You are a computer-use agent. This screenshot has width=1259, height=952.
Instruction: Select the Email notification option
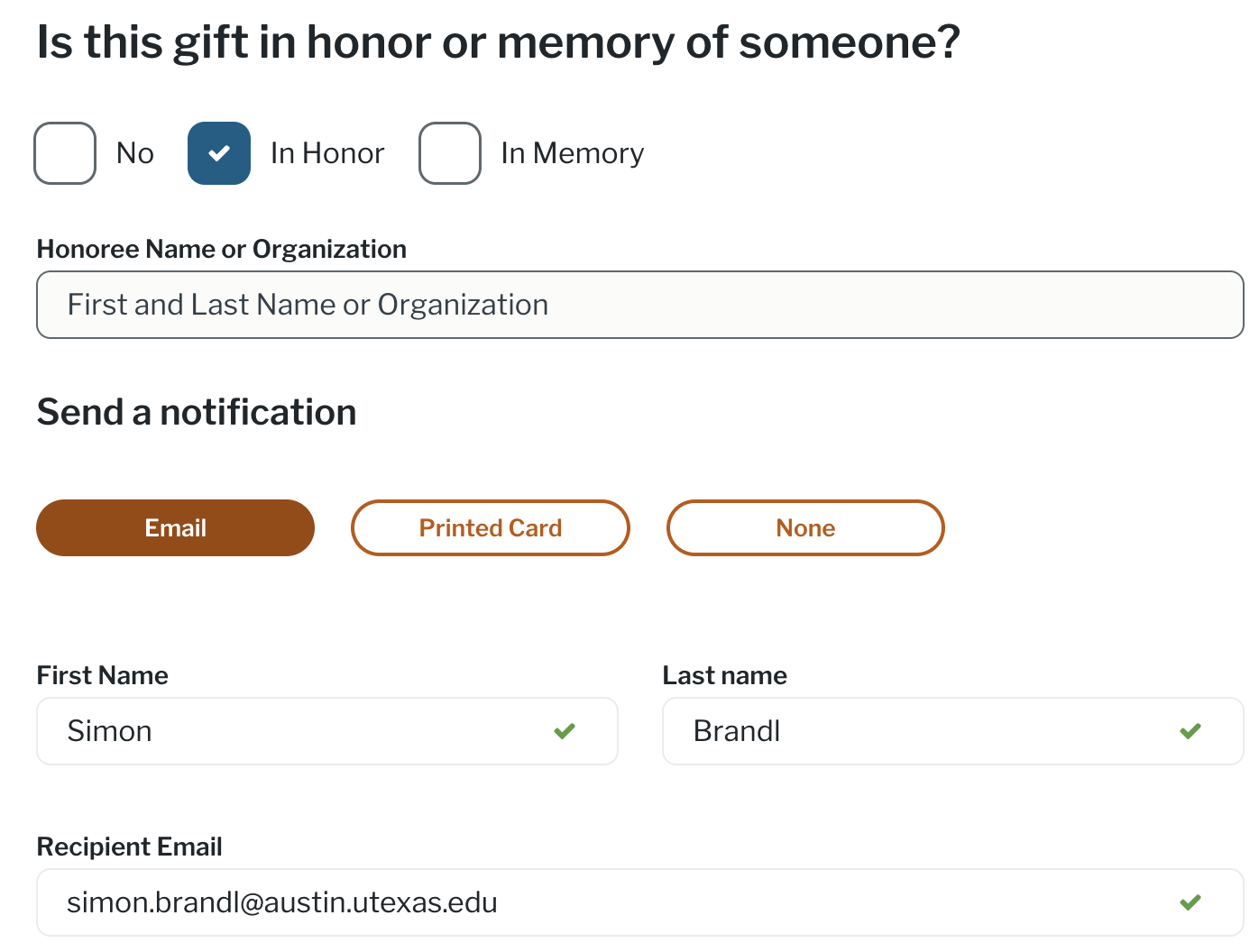pos(175,528)
